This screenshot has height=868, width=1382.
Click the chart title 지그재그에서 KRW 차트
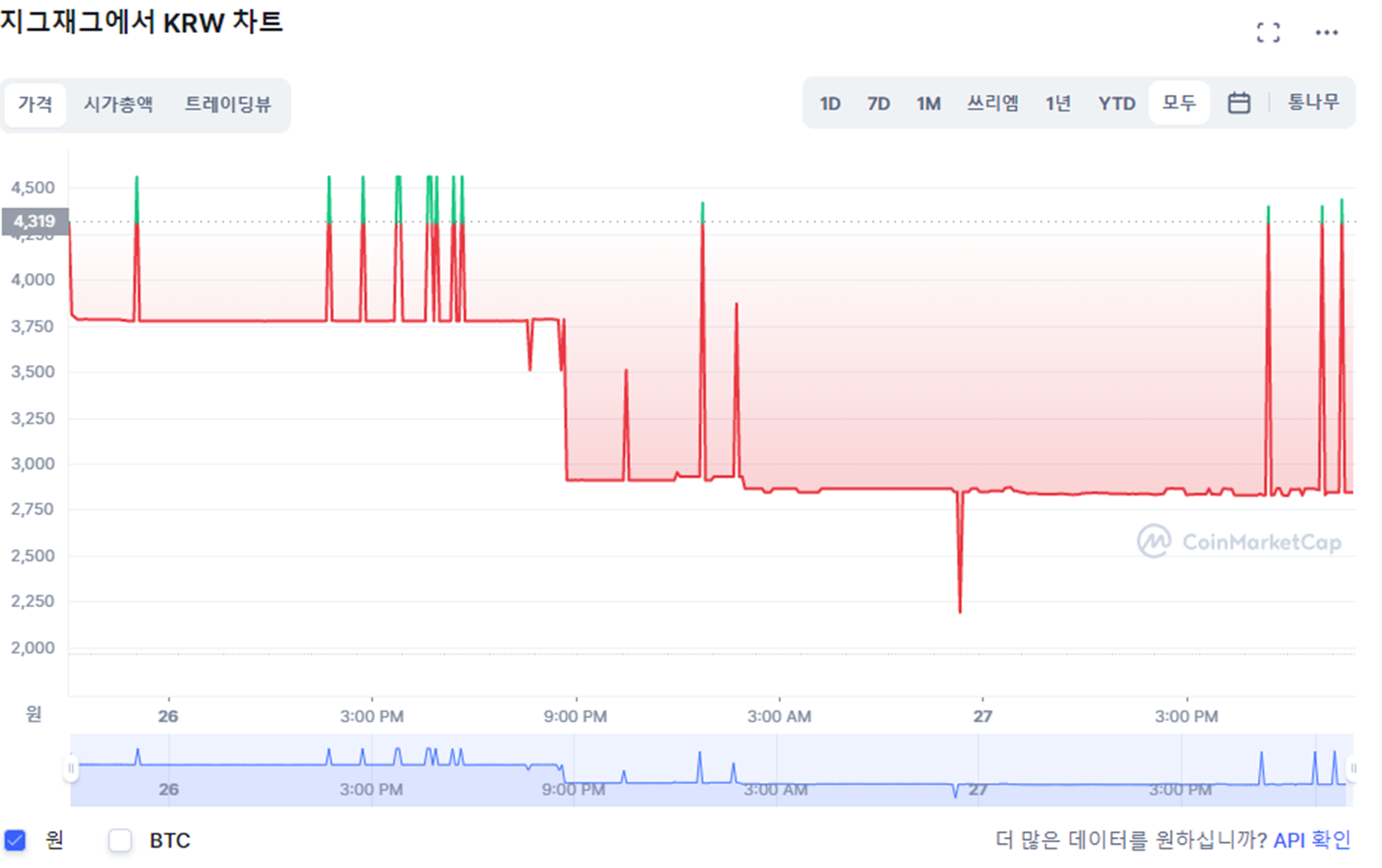click(141, 21)
